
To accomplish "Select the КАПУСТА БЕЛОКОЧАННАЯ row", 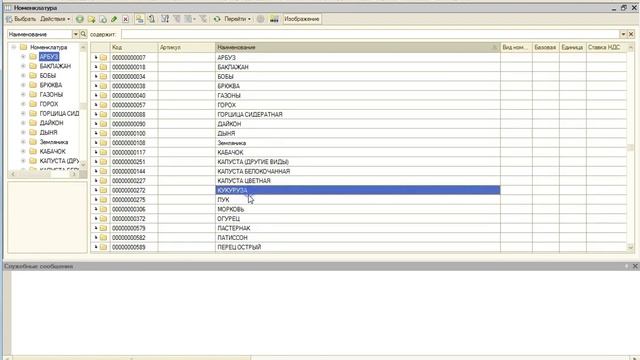I will coord(358,171).
